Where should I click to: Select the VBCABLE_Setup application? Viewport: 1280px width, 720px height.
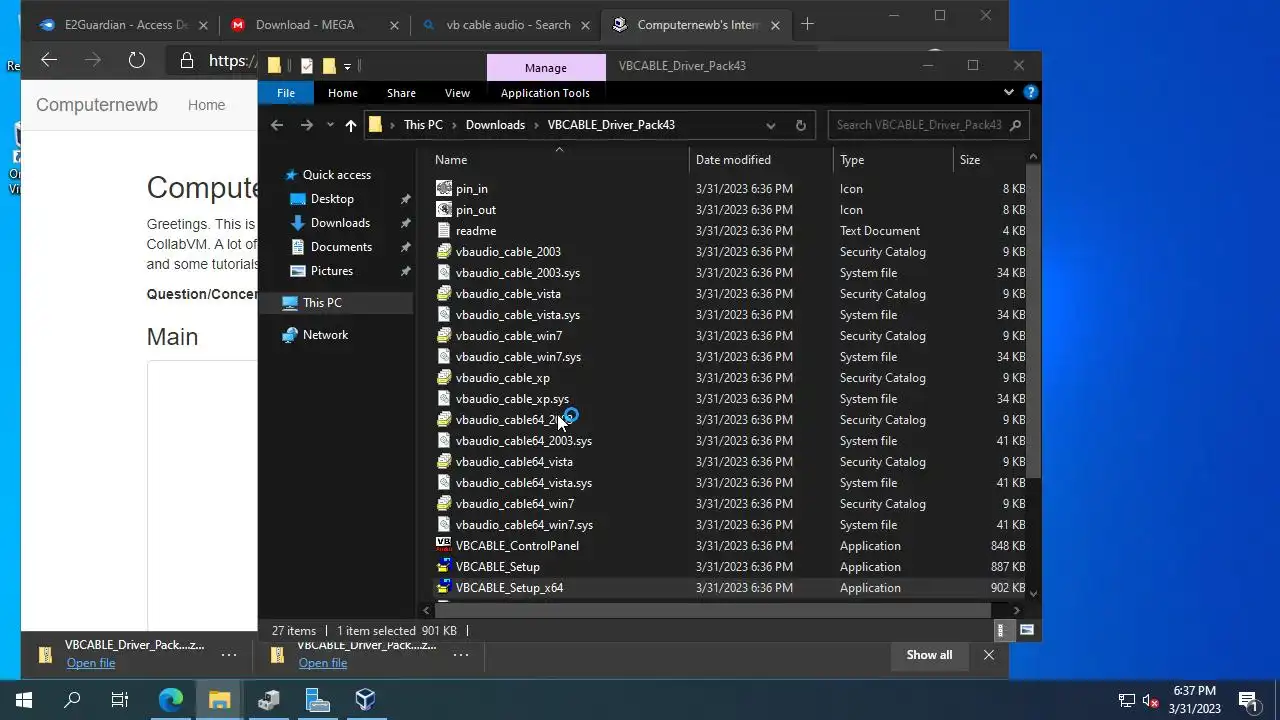[497, 566]
